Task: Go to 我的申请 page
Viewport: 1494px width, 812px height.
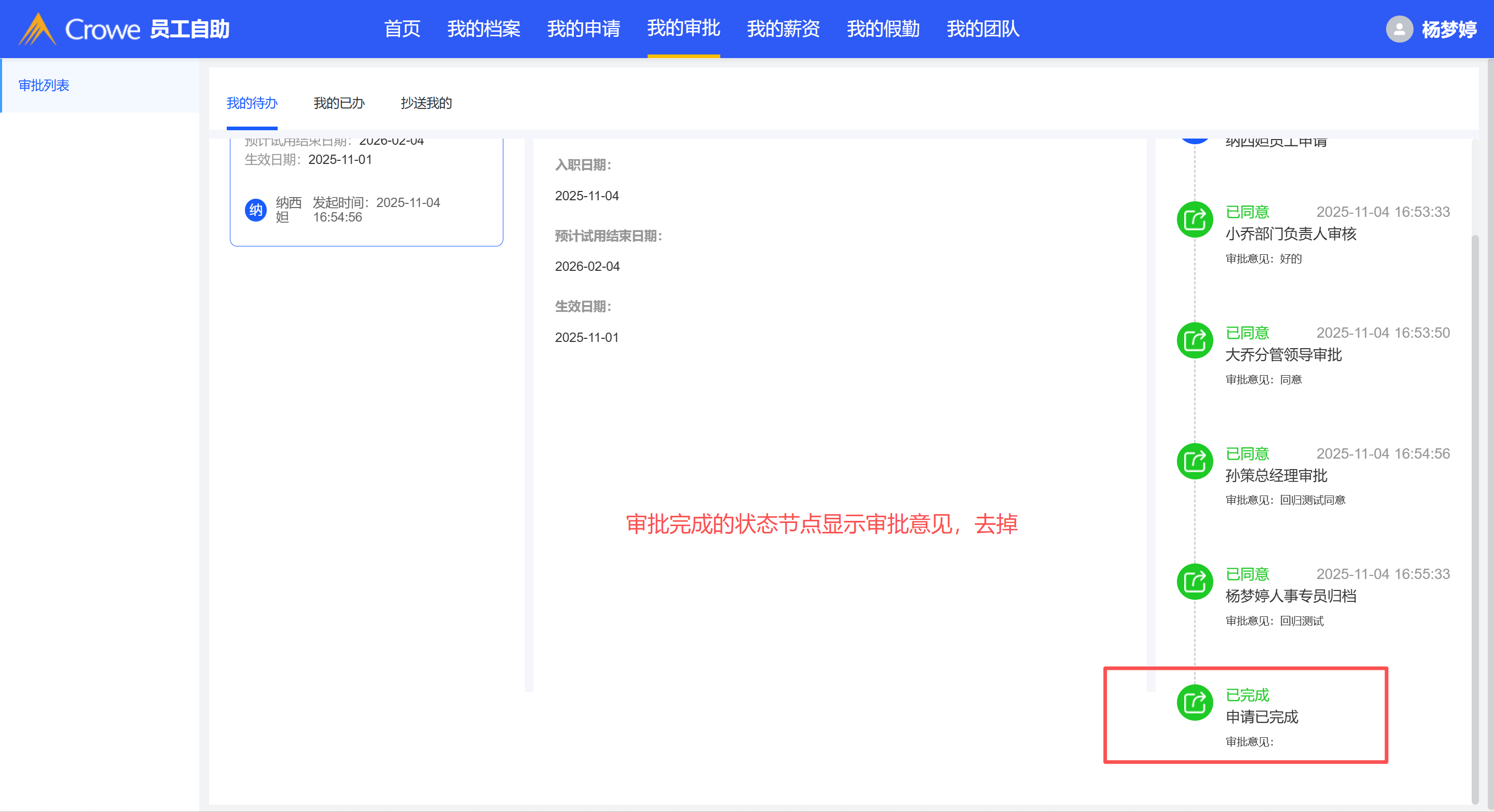Action: pyautogui.click(x=583, y=29)
